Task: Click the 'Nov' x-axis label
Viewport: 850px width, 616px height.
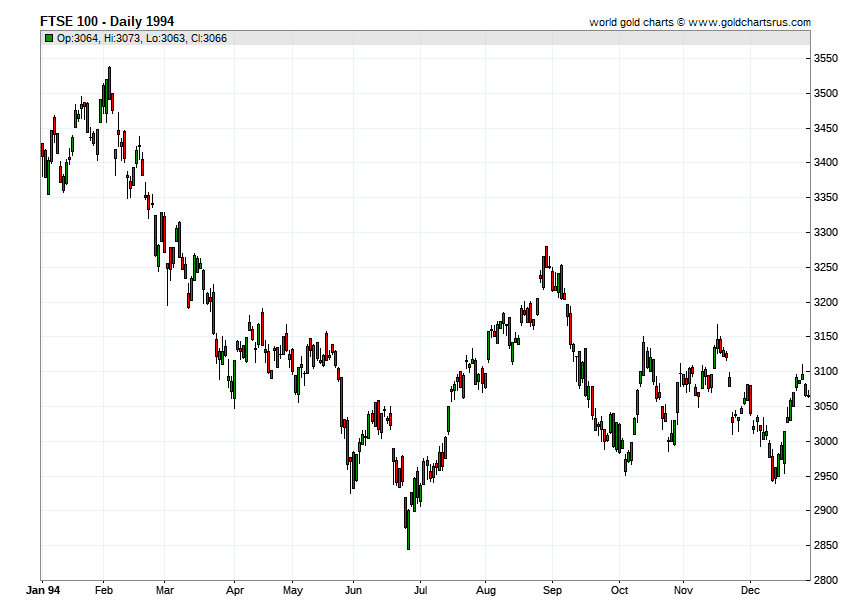Action: point(683,590)
